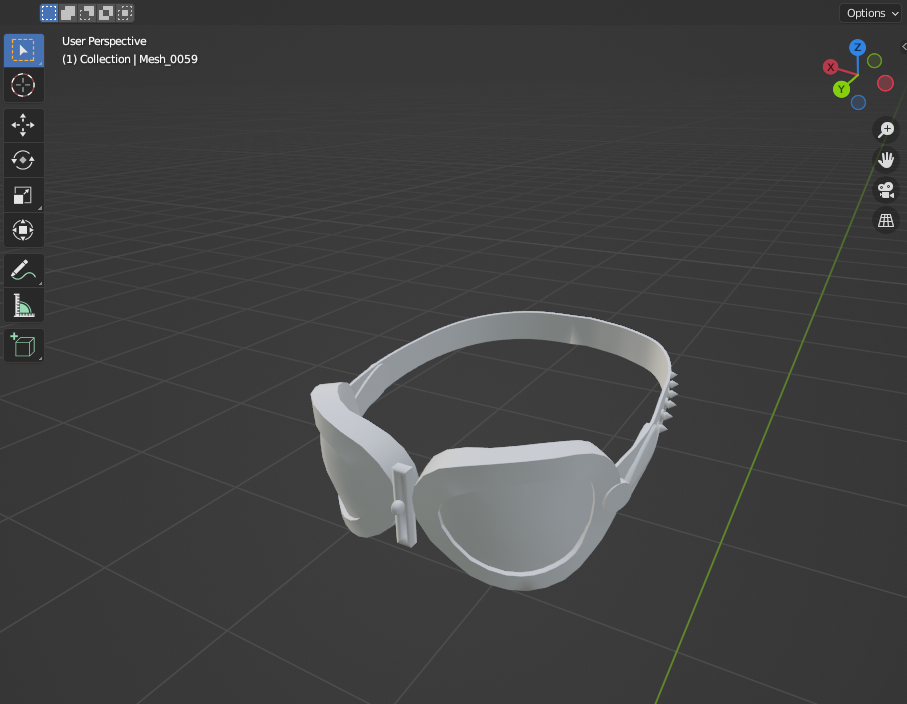Screen dimensions: 907x704
Task: Set selection mode to Subtract
Action: [87, 13]
